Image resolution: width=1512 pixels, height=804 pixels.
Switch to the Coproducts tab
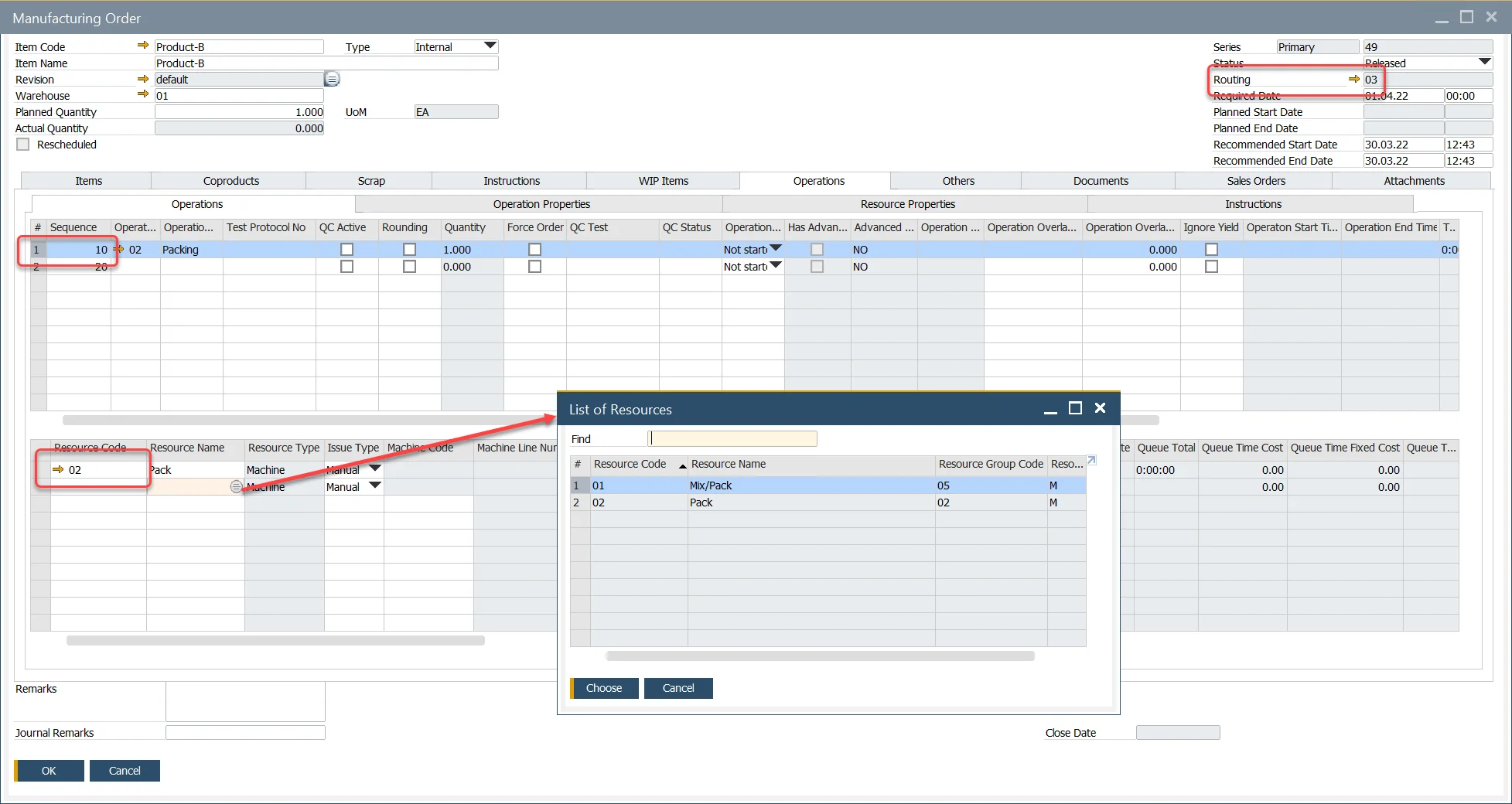230,181
